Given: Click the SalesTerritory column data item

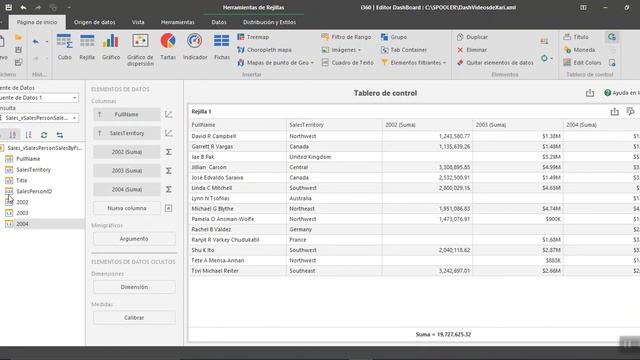Looking at the screenshot, I should 127,133.
